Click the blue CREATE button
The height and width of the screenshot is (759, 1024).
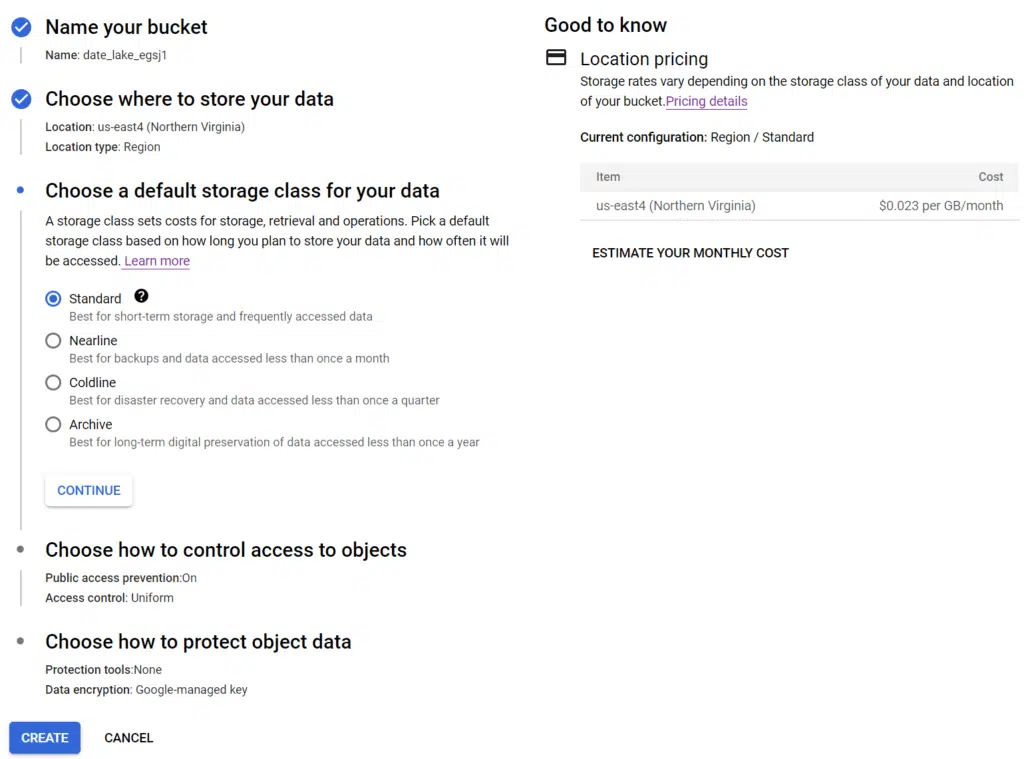tap(44, 737)
